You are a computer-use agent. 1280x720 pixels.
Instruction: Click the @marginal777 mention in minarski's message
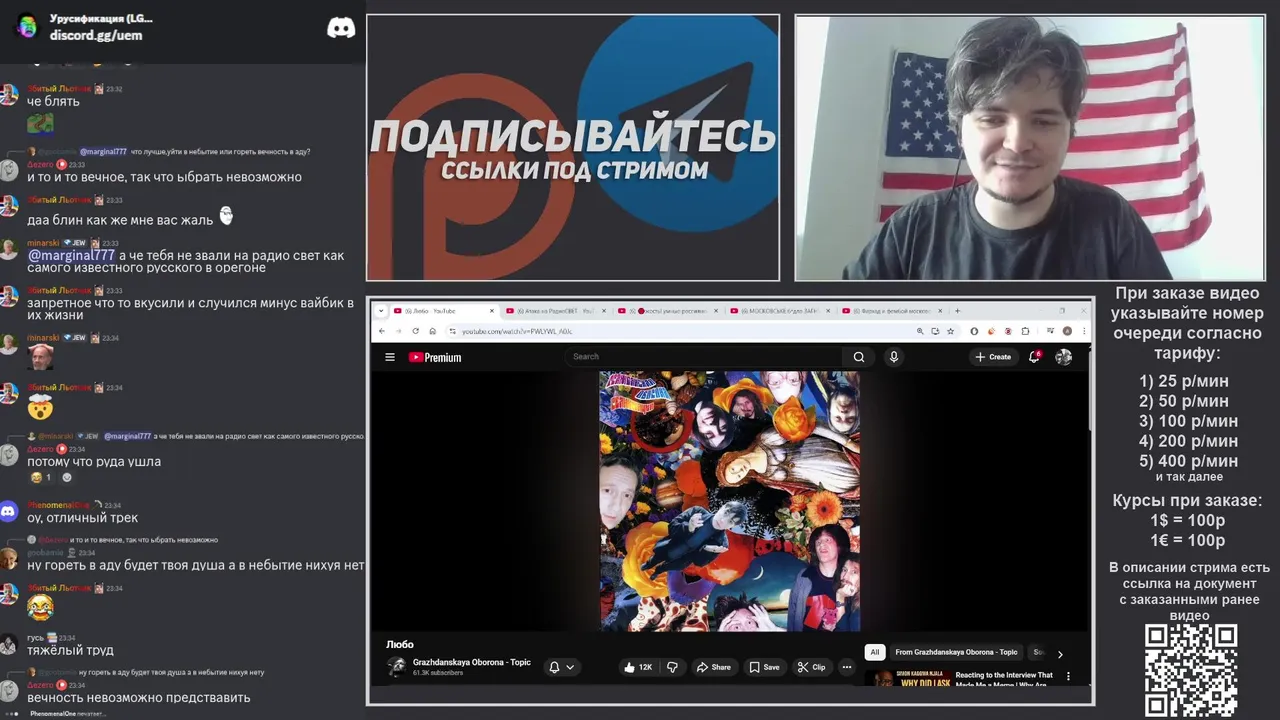click(71, 255)
